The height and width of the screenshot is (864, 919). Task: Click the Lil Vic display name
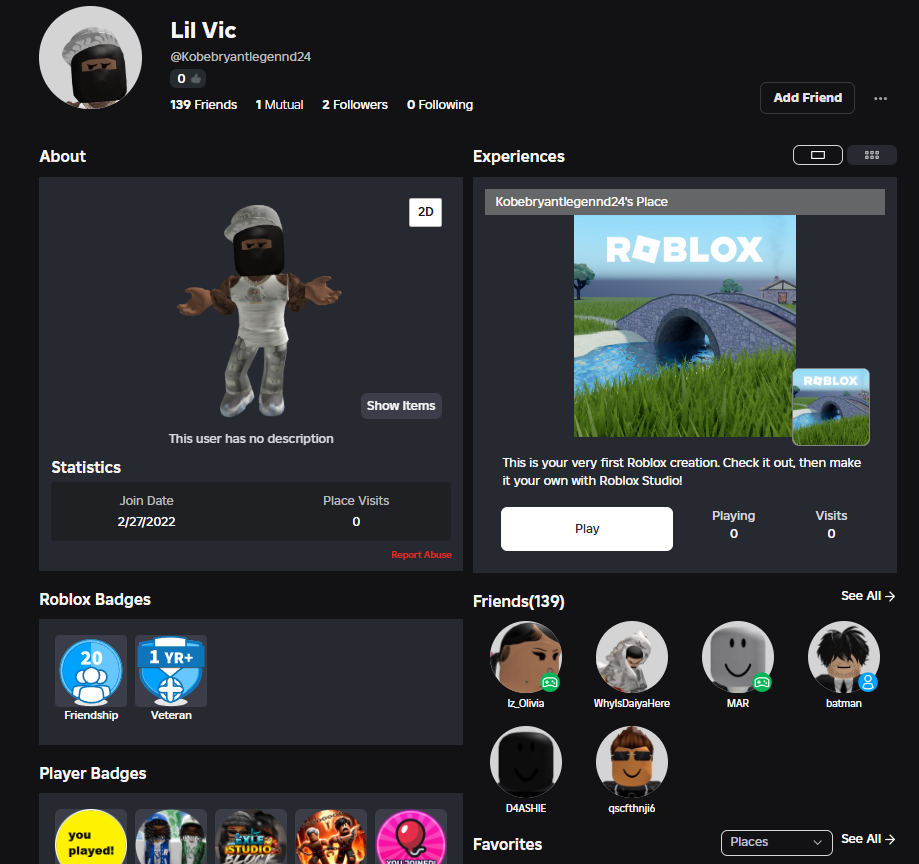[x=203, y=30]
